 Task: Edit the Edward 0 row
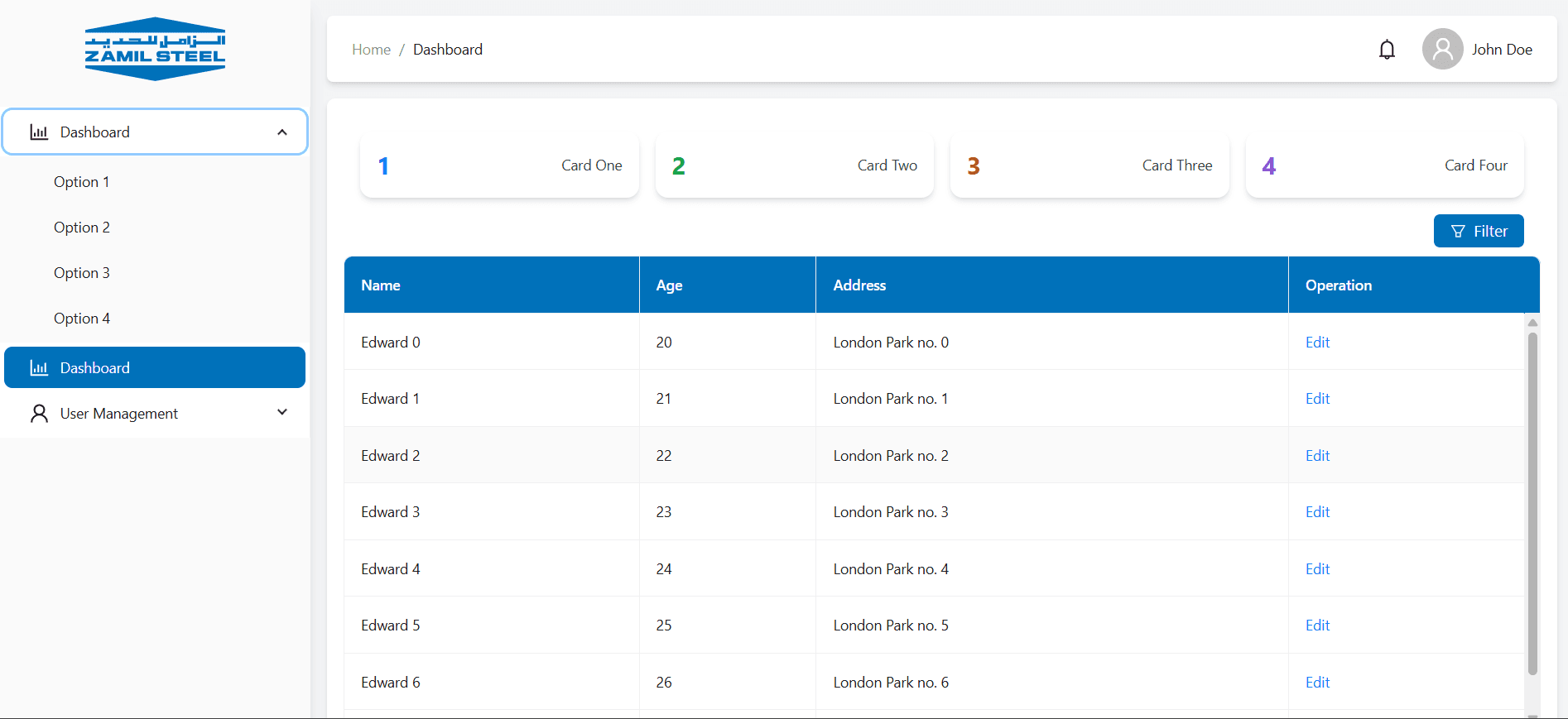1317,343
